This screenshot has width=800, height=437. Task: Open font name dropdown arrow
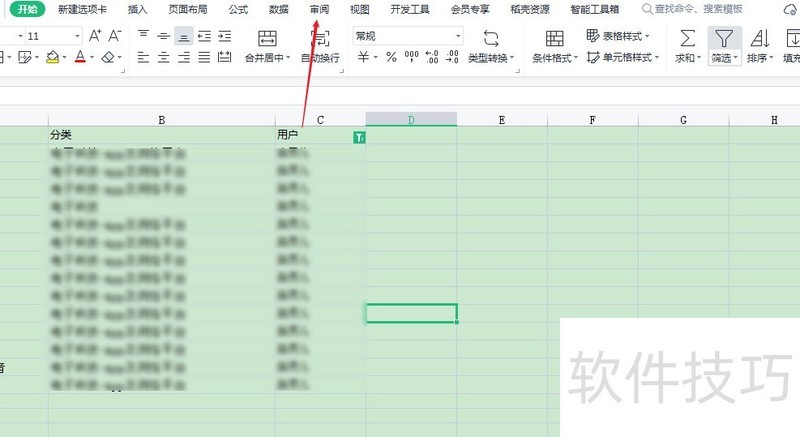pos(20,36)
